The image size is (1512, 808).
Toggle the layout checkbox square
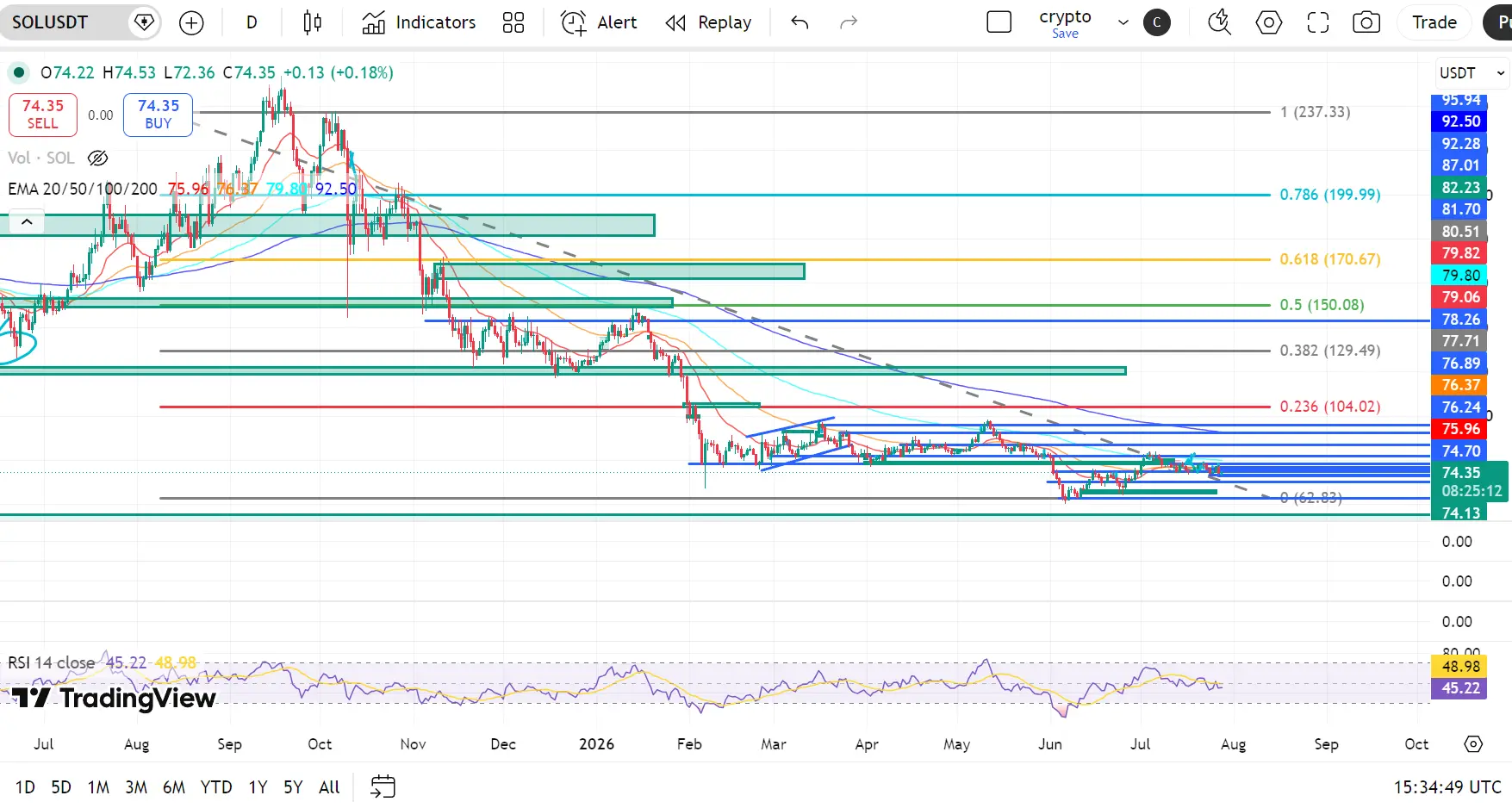coord(999,22)
